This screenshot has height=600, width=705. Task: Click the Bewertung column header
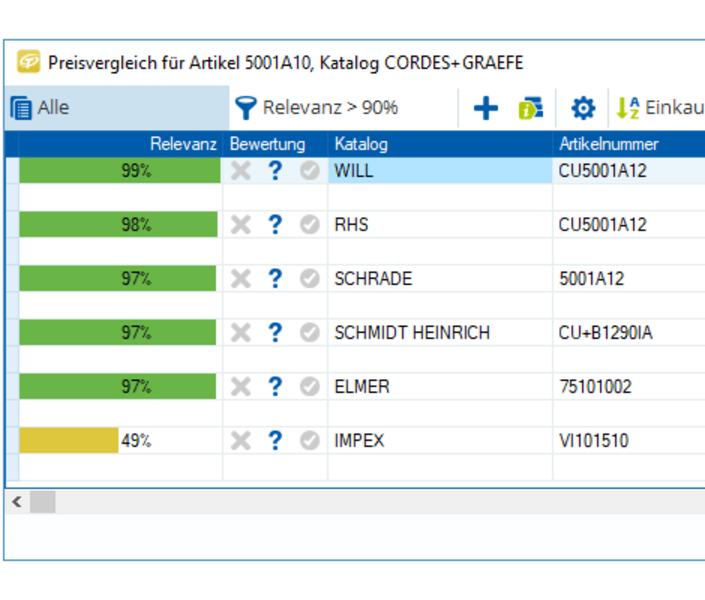(267, 144)
